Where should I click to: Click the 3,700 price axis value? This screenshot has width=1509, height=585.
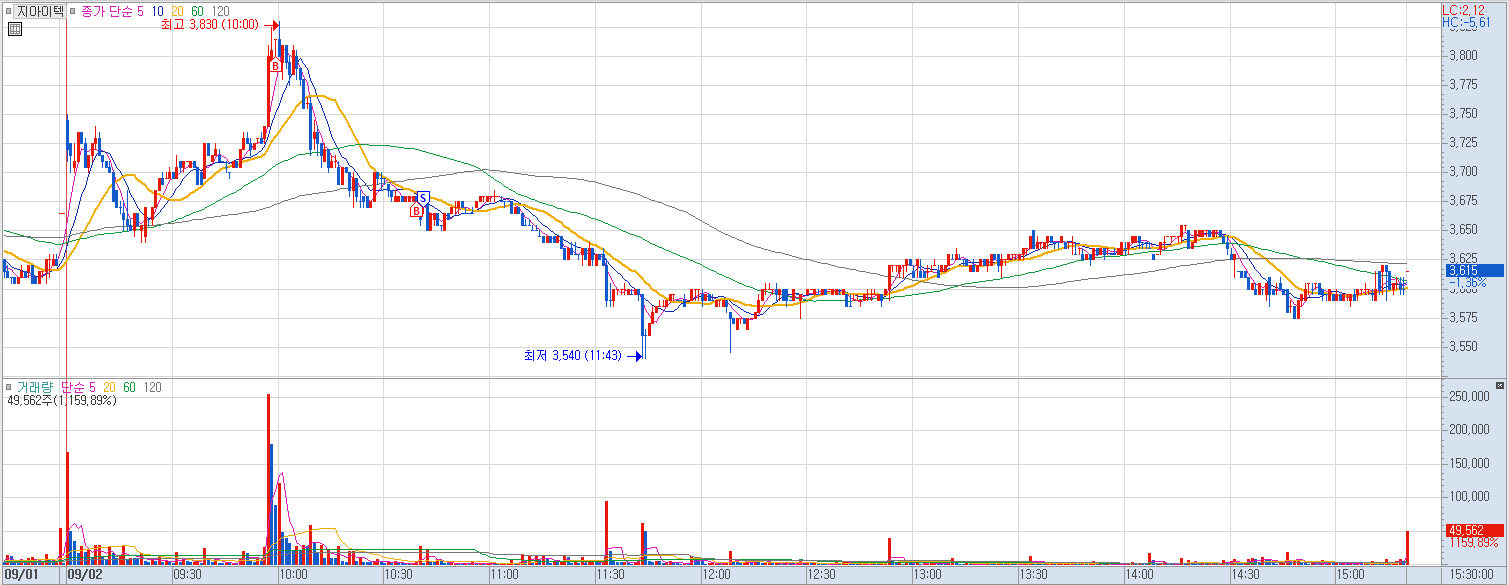pyautogui.click(x=1464, y=171)
